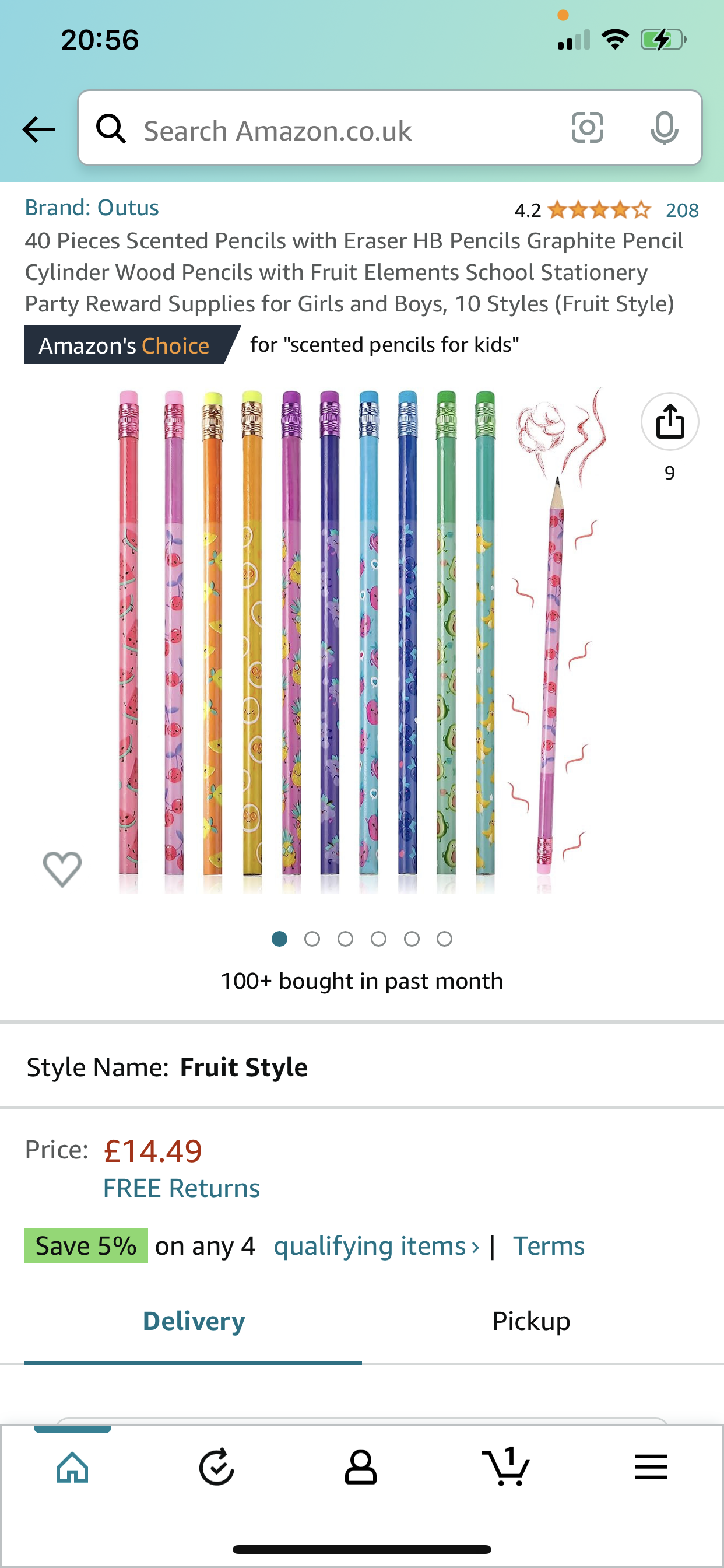The height and width of the screenshot is (1568, 724).
Task: Tap the share icon
Action: [x=669, y=421]
